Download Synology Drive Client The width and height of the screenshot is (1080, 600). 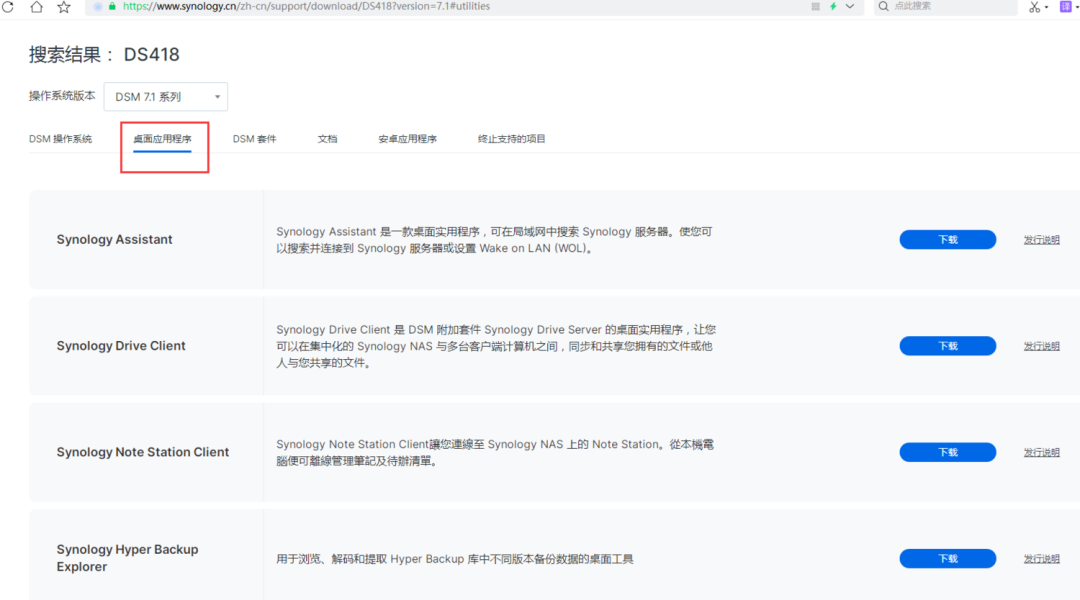point(947,346)
